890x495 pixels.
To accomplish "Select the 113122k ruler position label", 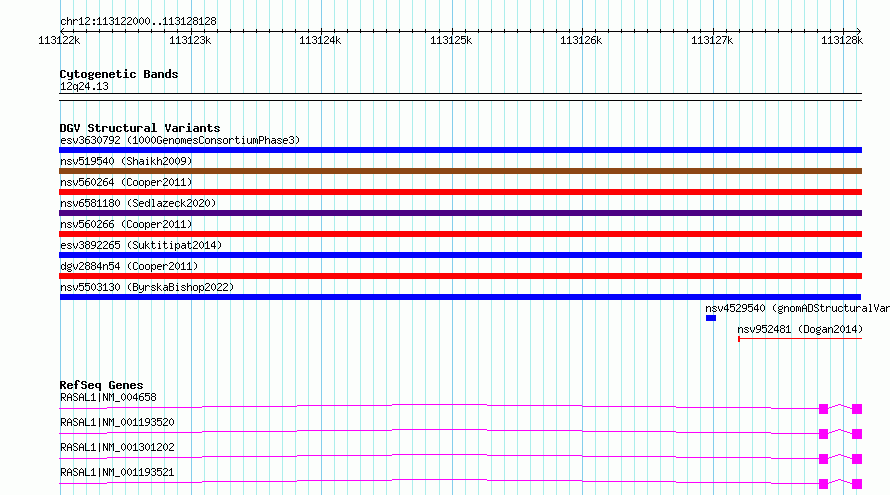I will (59, 40).
